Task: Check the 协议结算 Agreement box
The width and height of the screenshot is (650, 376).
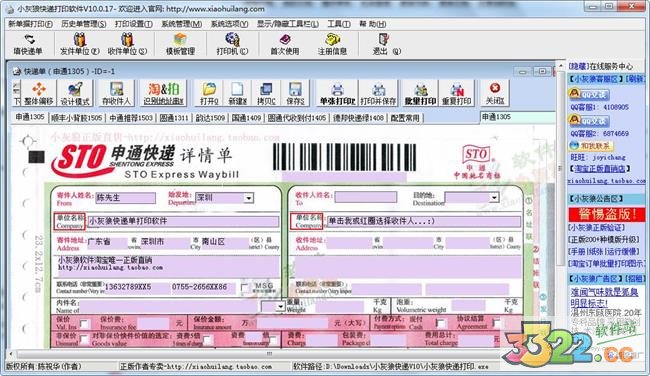Action: point(497,323)
